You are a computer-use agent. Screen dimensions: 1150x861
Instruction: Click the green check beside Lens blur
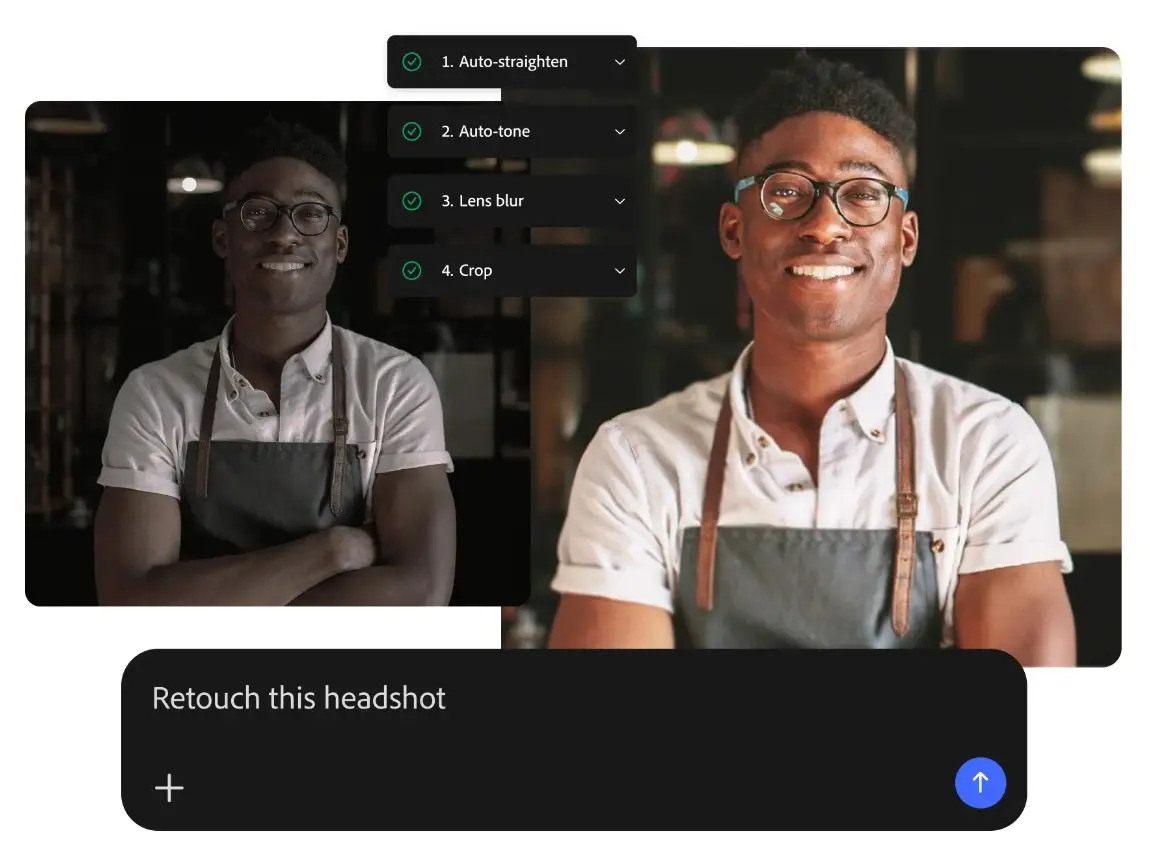click(x=412, y=201)
